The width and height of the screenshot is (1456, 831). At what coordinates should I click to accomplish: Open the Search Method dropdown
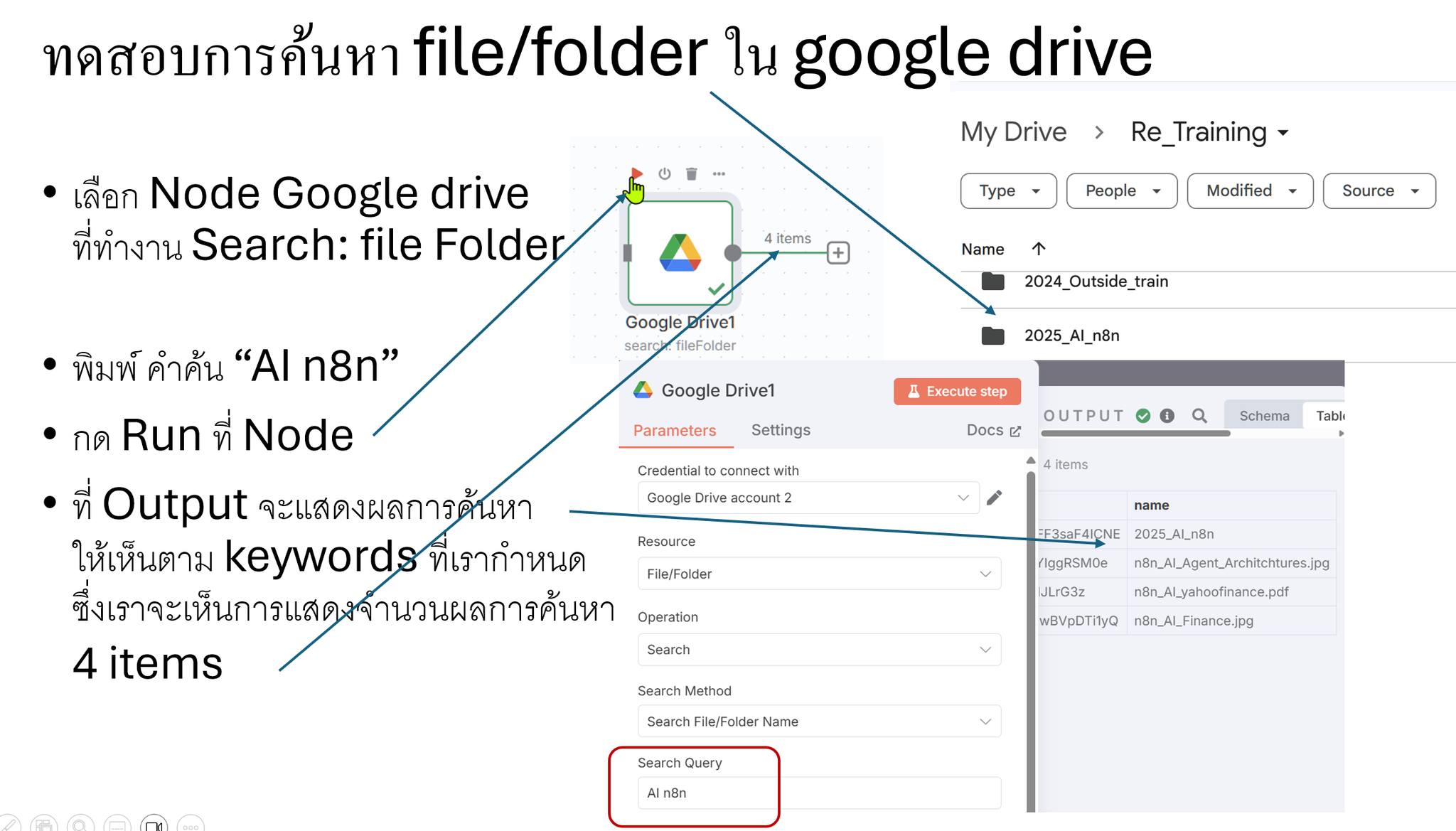[819, 722]
